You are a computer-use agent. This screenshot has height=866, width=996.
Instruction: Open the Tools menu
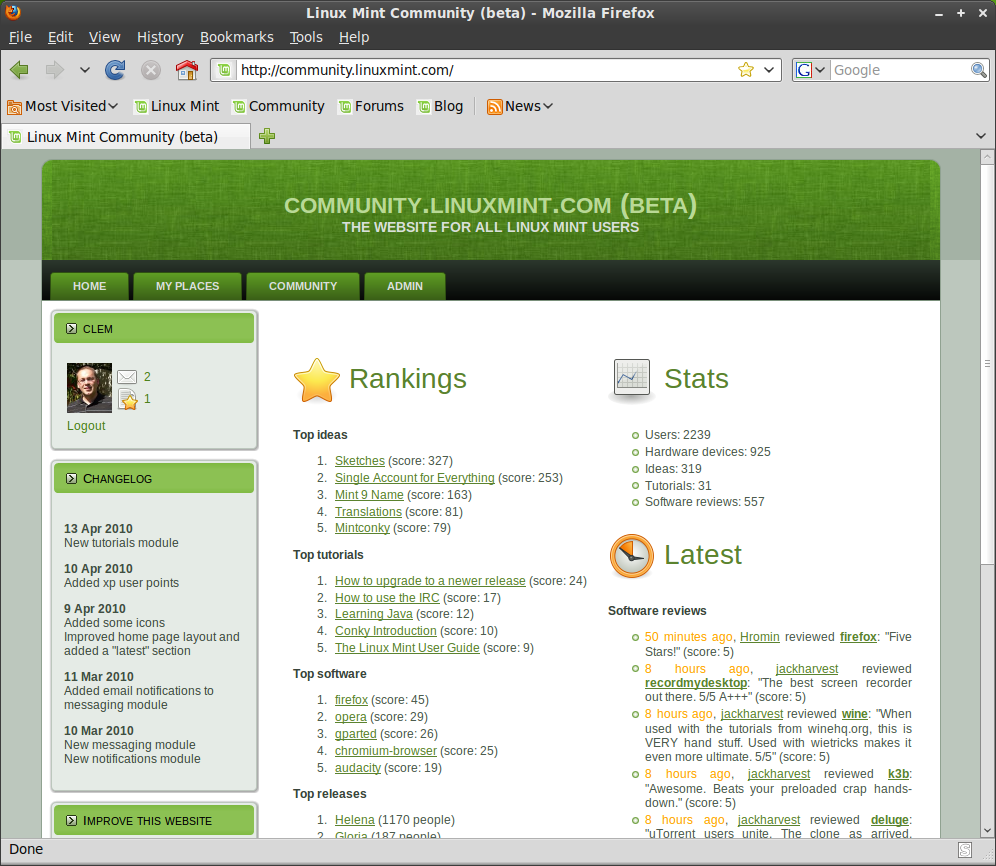point(306,37)
